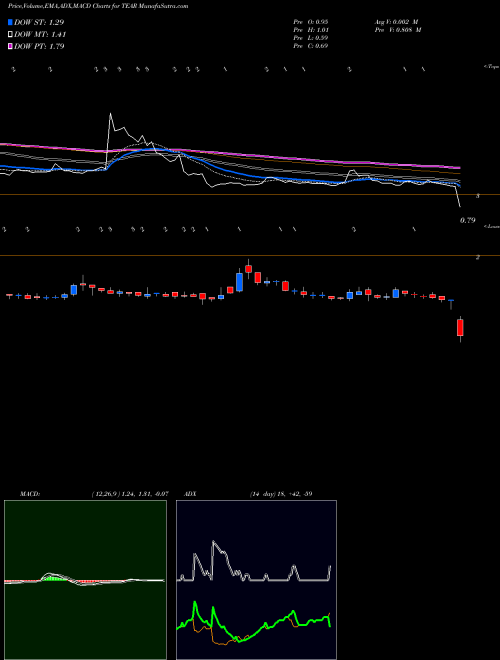Click the chart title mentioning MunafaSutra.com
The image size is (500, 660).
click(x=98, y=6)
